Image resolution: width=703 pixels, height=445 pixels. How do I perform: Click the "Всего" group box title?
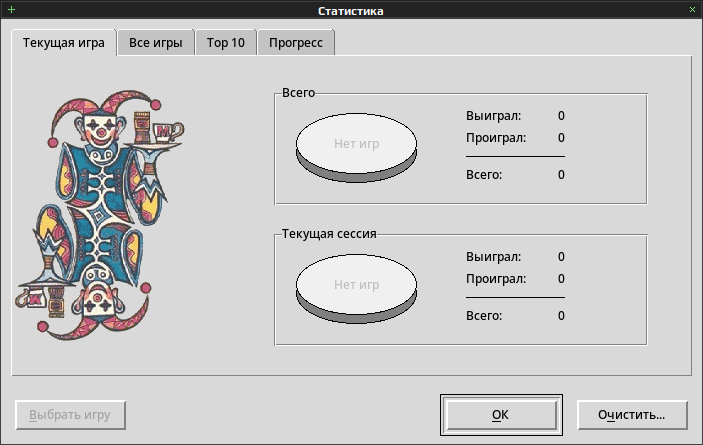(298, 93)
